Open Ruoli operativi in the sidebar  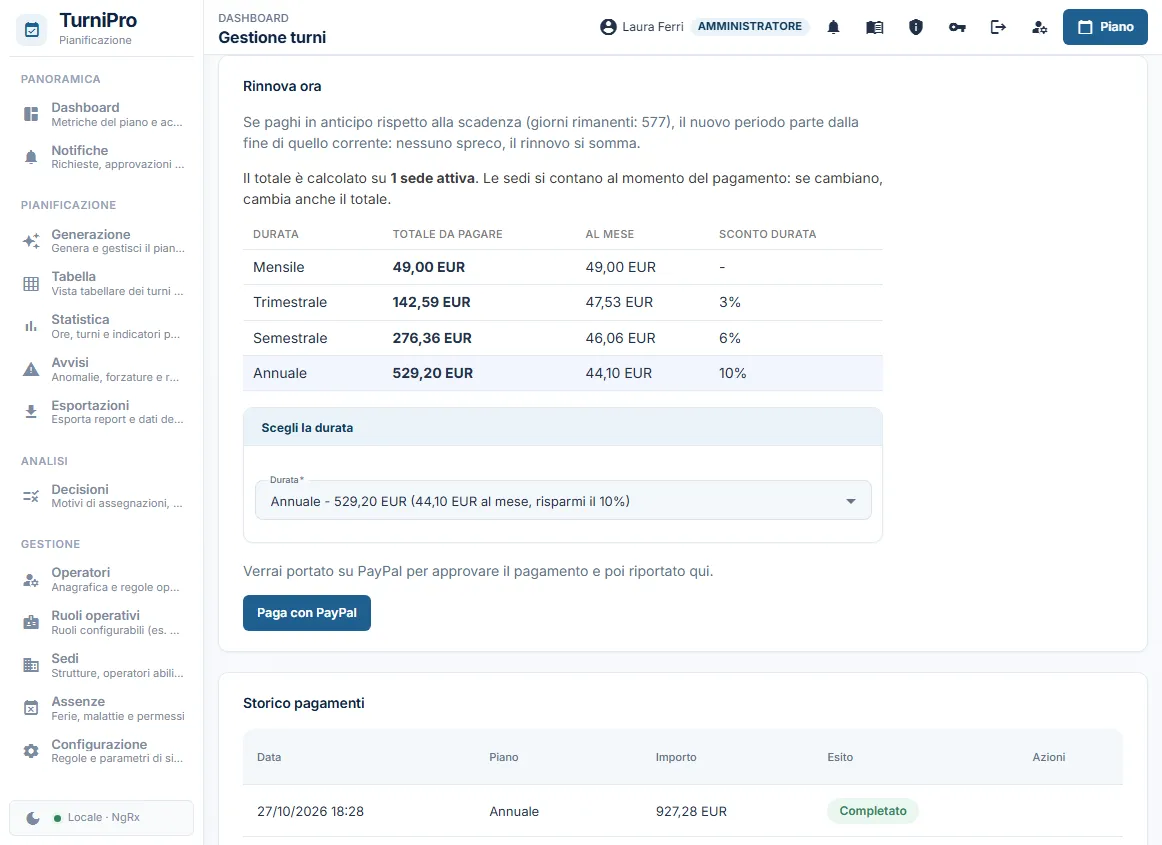click(x=102, y=623)
